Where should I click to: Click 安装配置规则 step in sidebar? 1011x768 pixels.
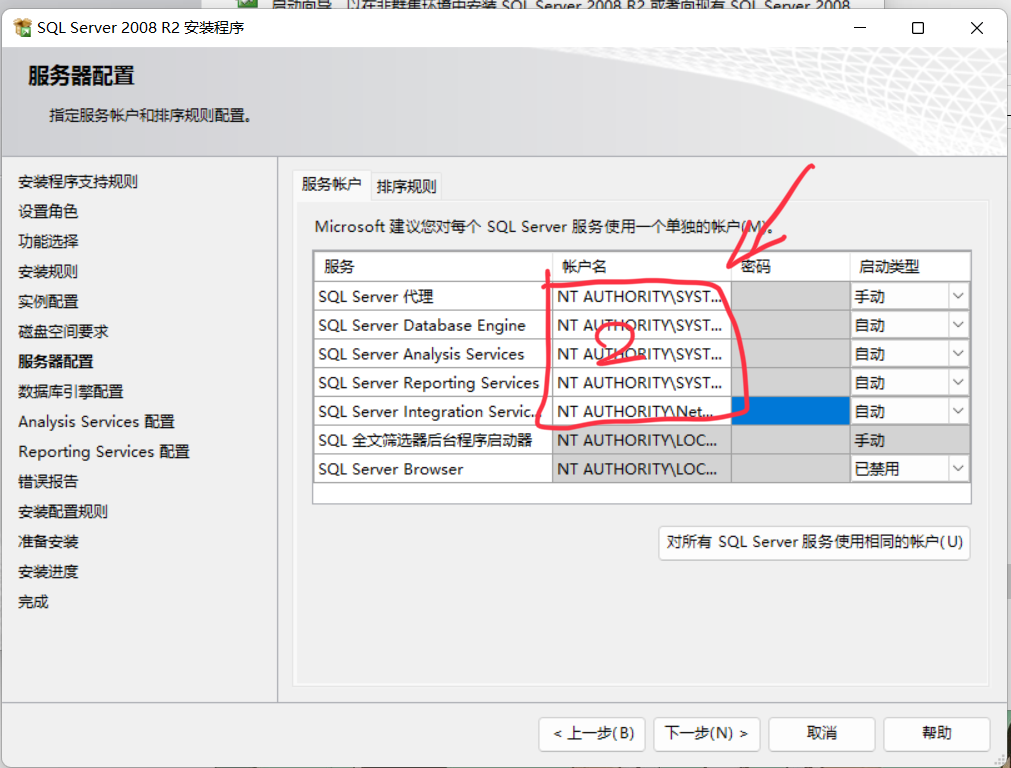(x=63, y=512)
